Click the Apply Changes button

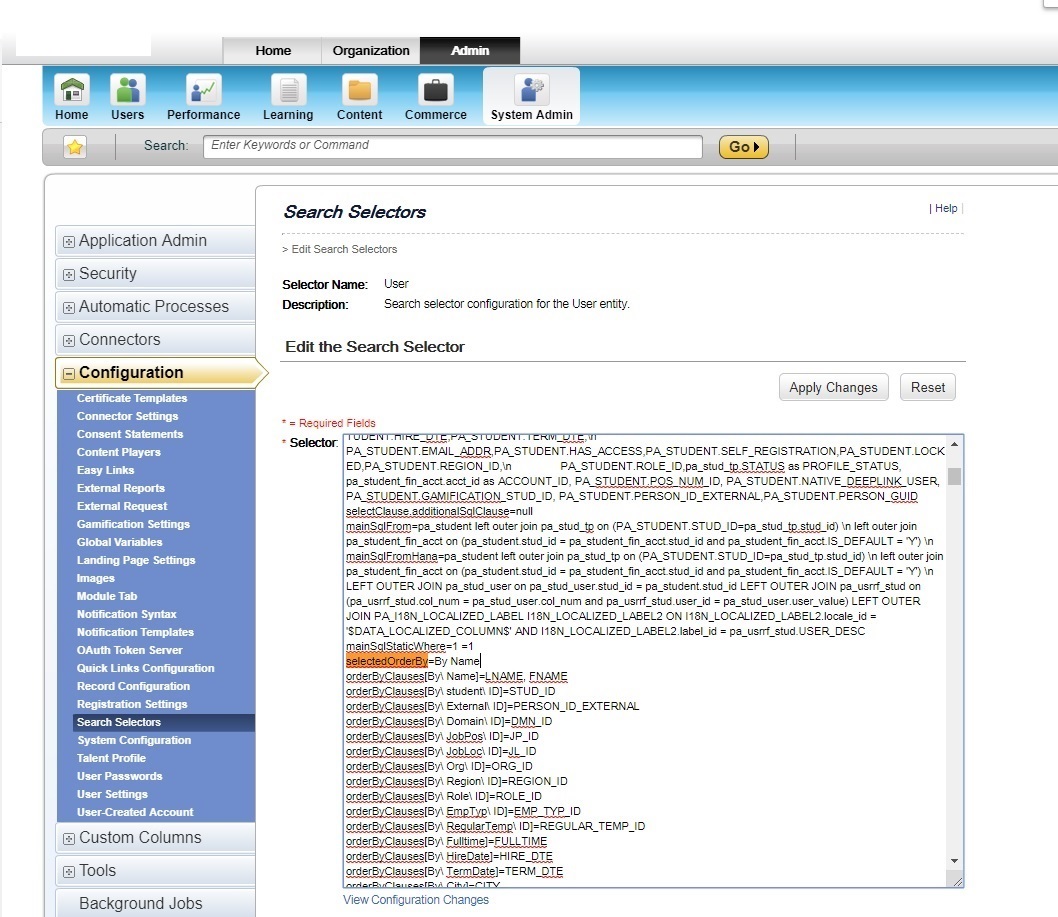point(833,387)
